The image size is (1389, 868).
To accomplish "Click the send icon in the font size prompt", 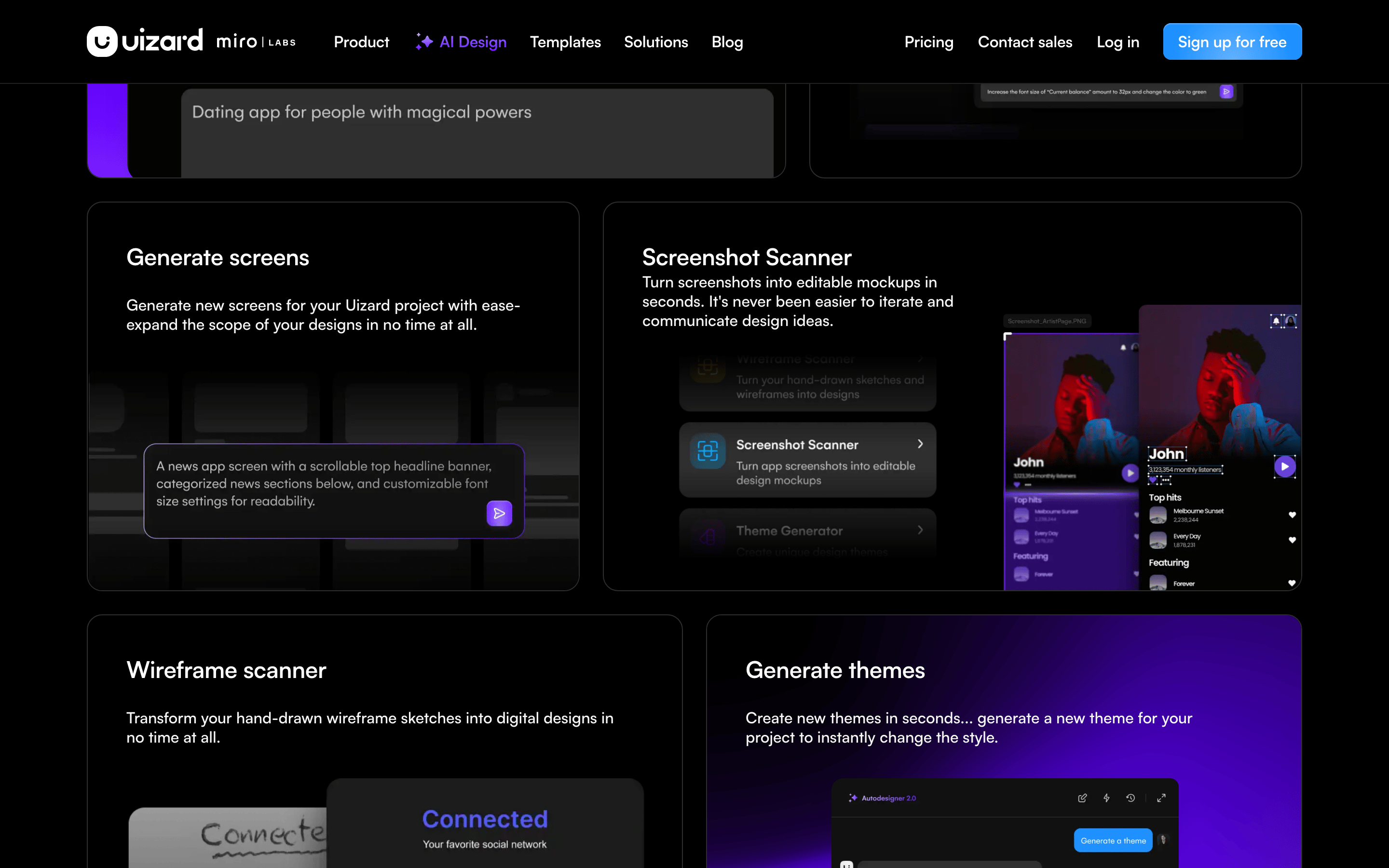I will pos(1226,92).
